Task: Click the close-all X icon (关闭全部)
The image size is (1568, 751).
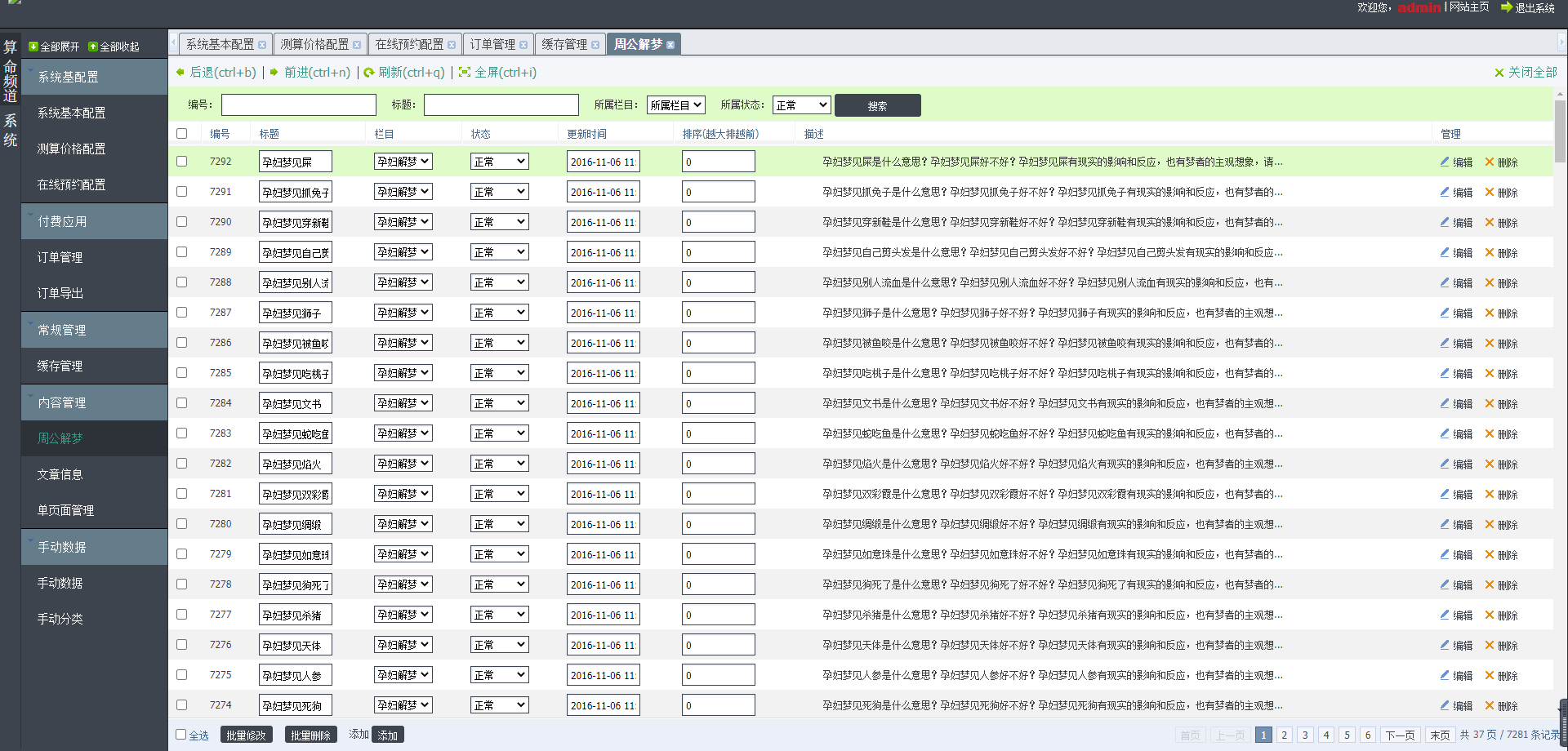Action: click(1499, 73)
